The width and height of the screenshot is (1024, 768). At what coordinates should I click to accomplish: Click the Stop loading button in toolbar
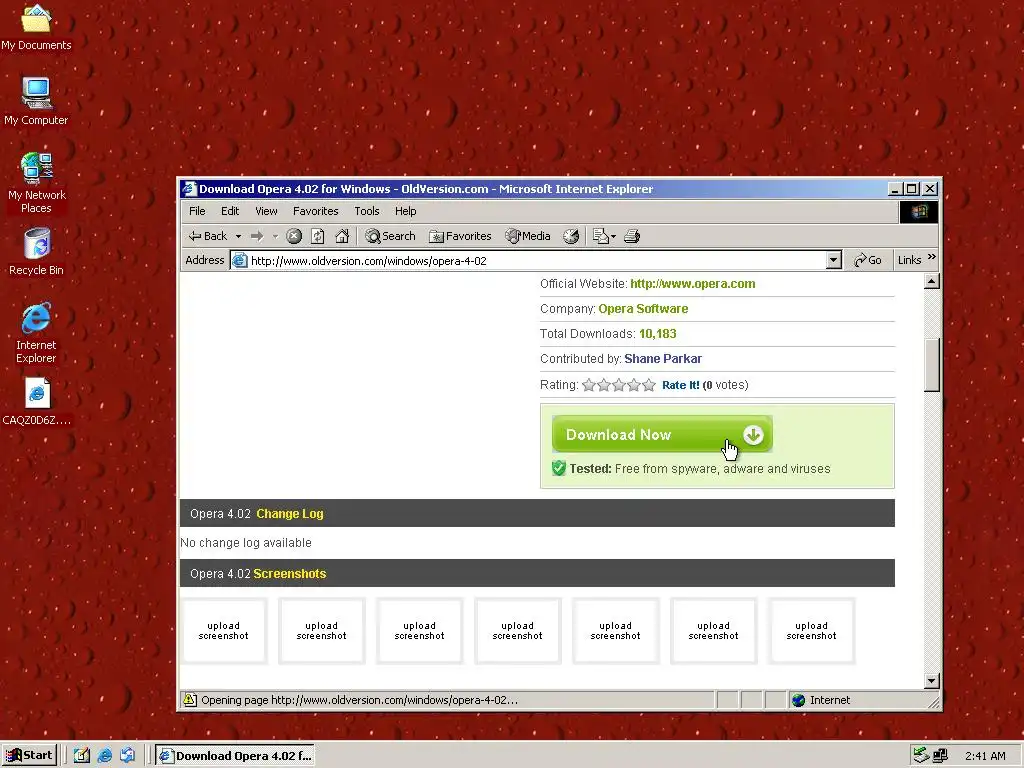pyautogui.click(x=294, y=236)
